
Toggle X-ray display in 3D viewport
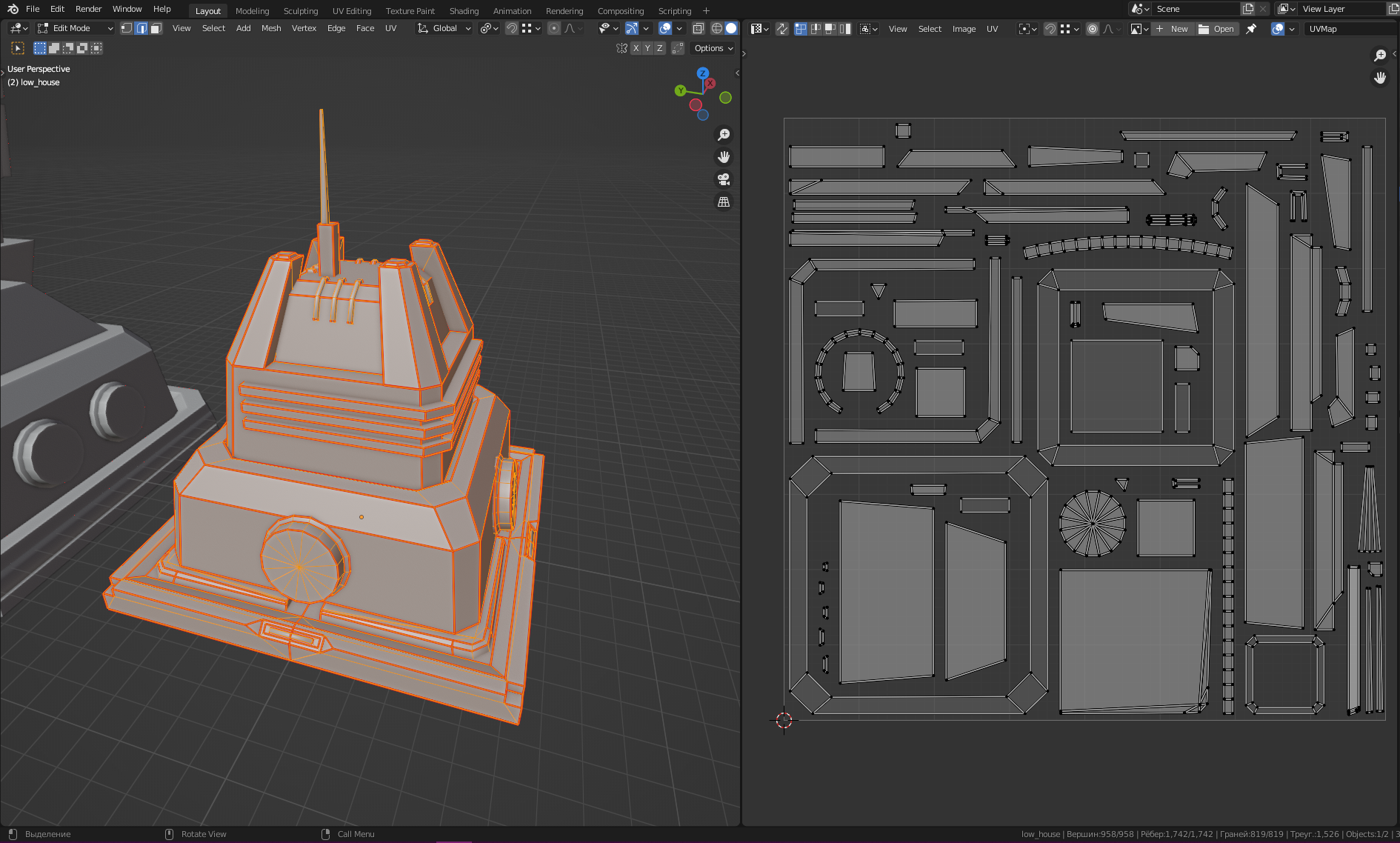698,28
